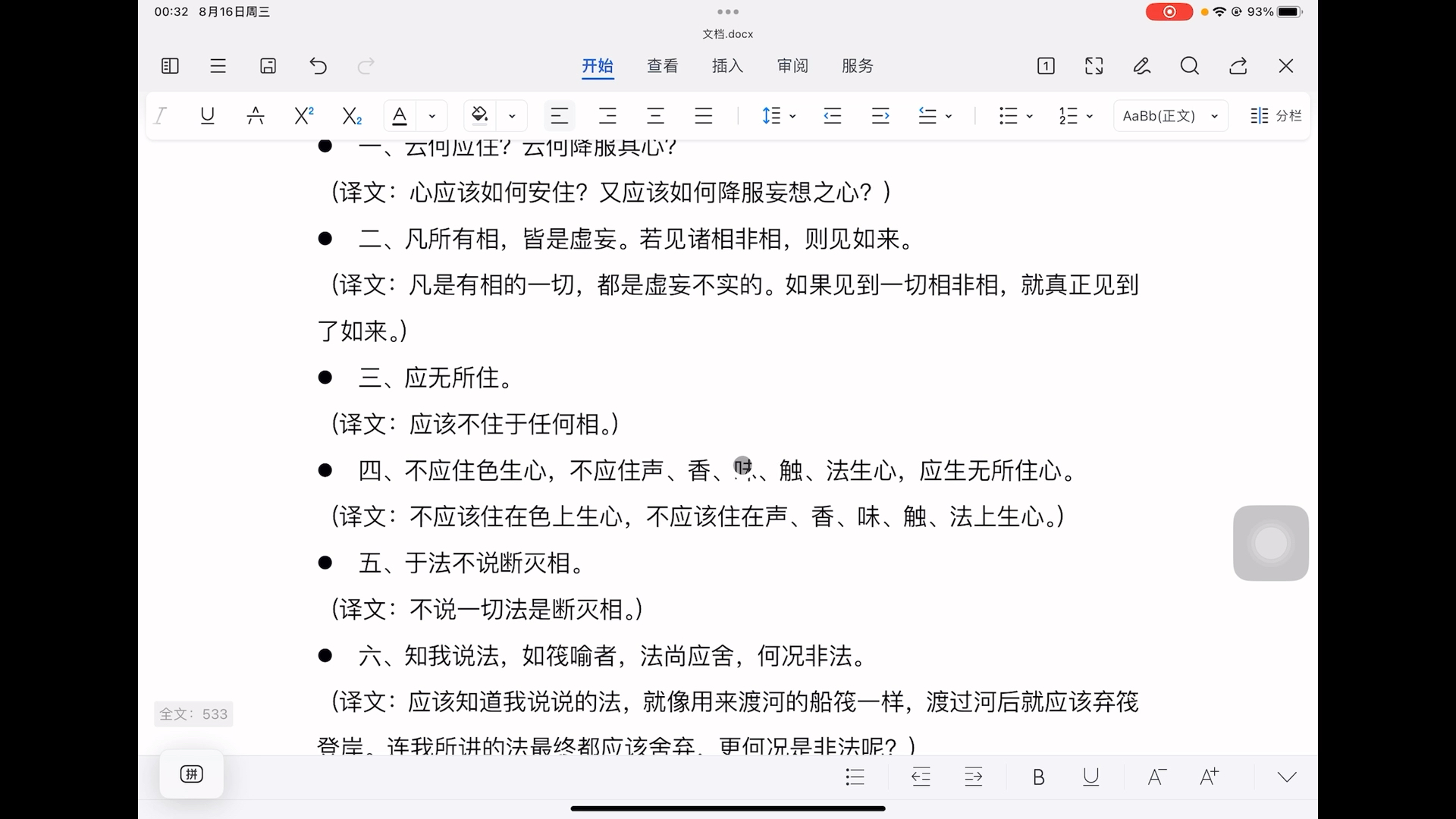
Task: Apply highlight fill color
Action: pos(480,115)
